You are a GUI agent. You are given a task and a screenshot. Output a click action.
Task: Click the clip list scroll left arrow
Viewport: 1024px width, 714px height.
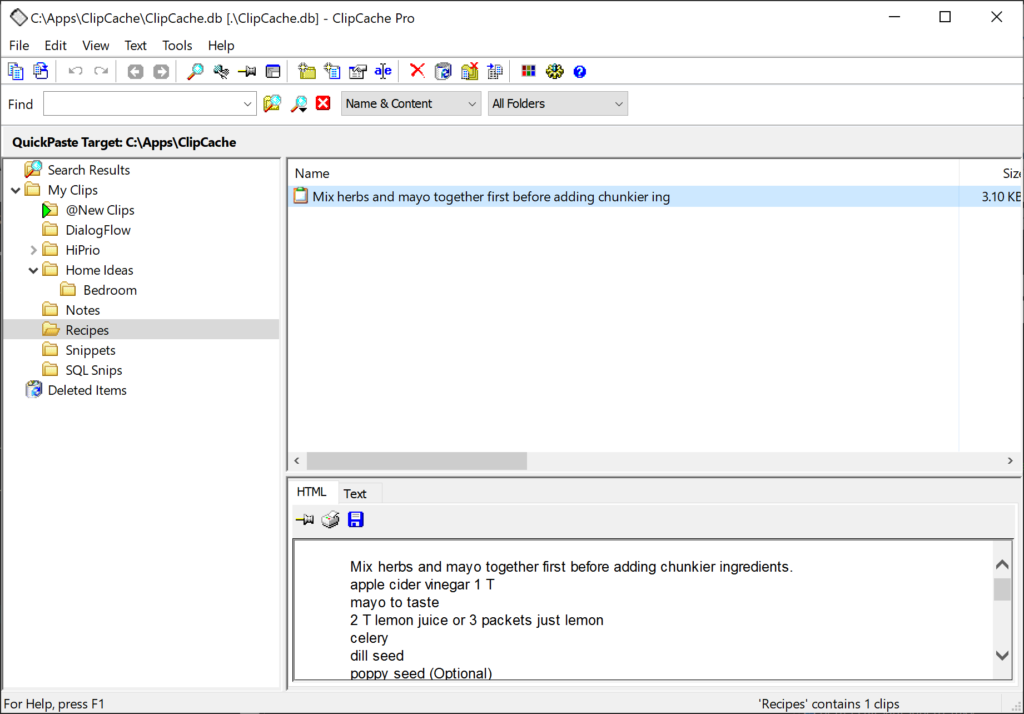pyautogui.click(x=297, y=461)
